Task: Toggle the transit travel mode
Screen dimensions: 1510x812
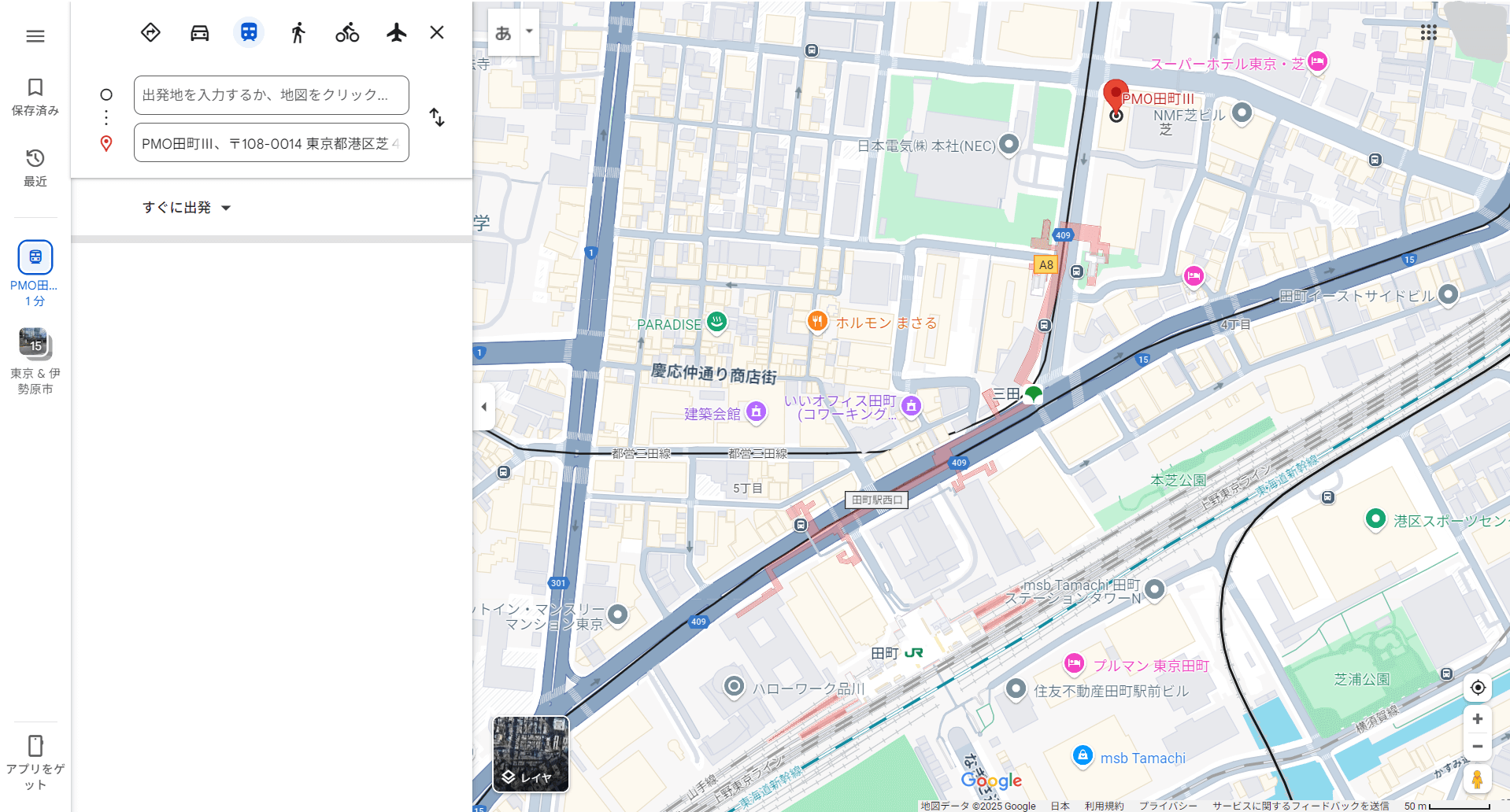Action: point(249,32)
